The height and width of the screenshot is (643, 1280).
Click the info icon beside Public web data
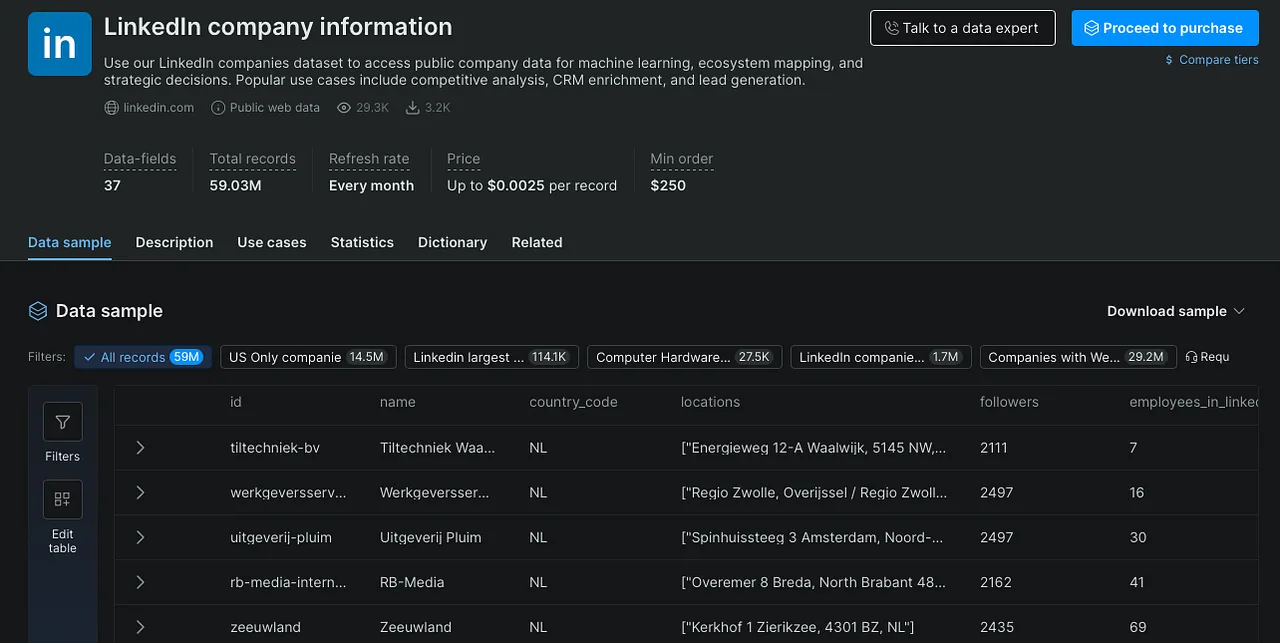pyautogui.click(x=218, y=108)
